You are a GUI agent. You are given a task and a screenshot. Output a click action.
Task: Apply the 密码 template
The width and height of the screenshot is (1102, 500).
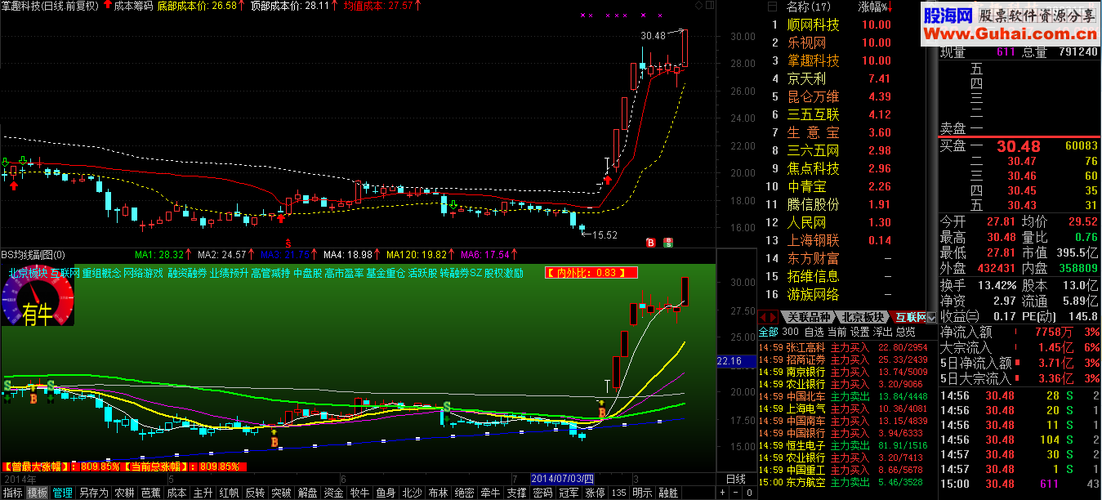542,492
